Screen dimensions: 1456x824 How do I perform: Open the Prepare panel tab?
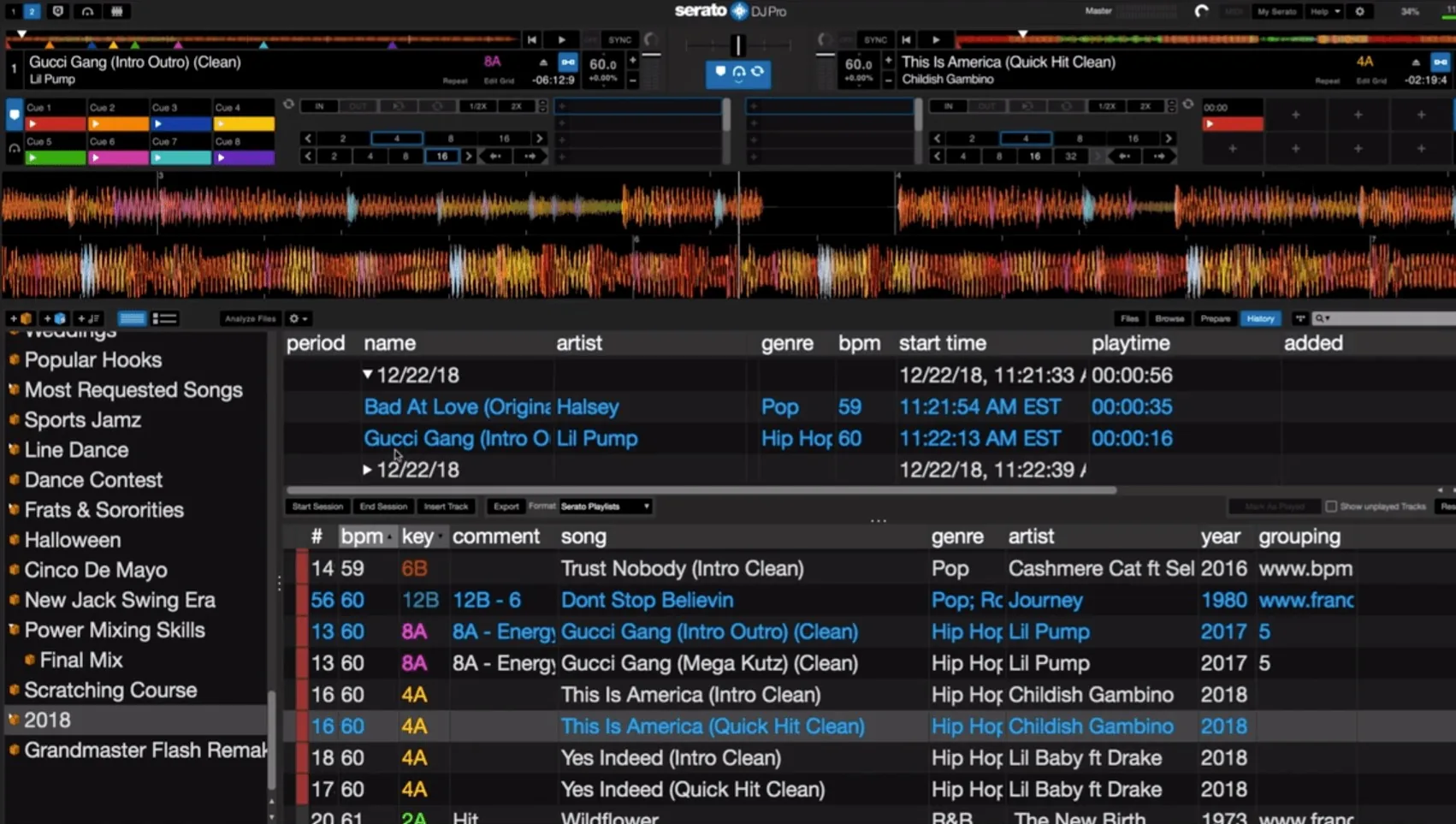click(1215, 318)
